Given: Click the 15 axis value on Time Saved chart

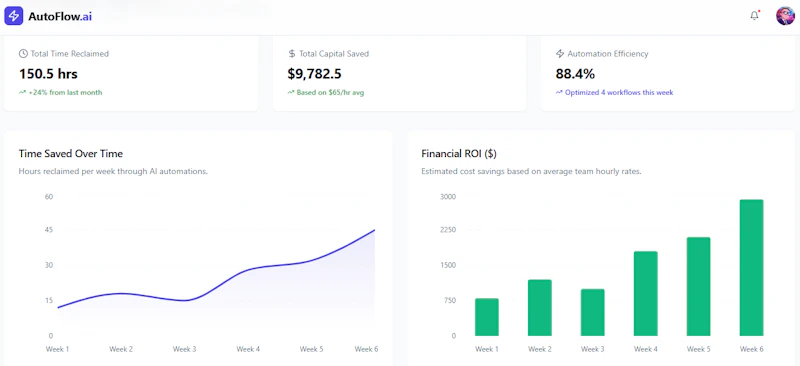Looking at the screenshot, I should 49,300.
